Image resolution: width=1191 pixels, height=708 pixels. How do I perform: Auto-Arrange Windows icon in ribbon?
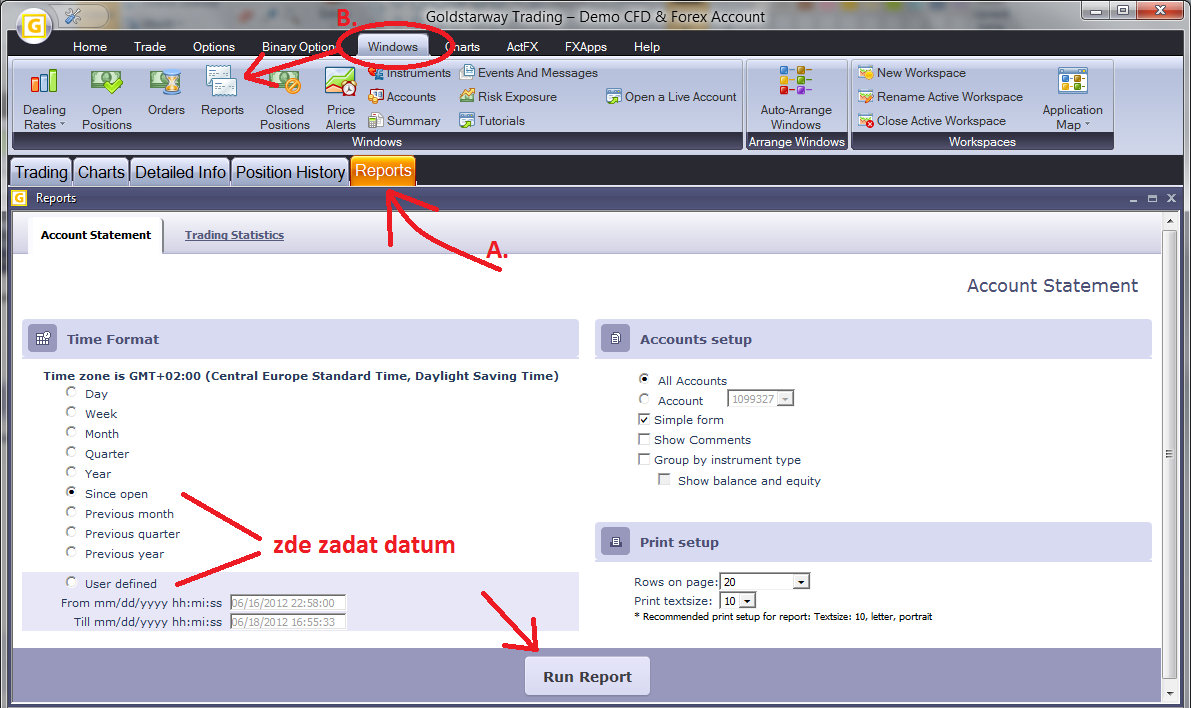pos(796,80)
